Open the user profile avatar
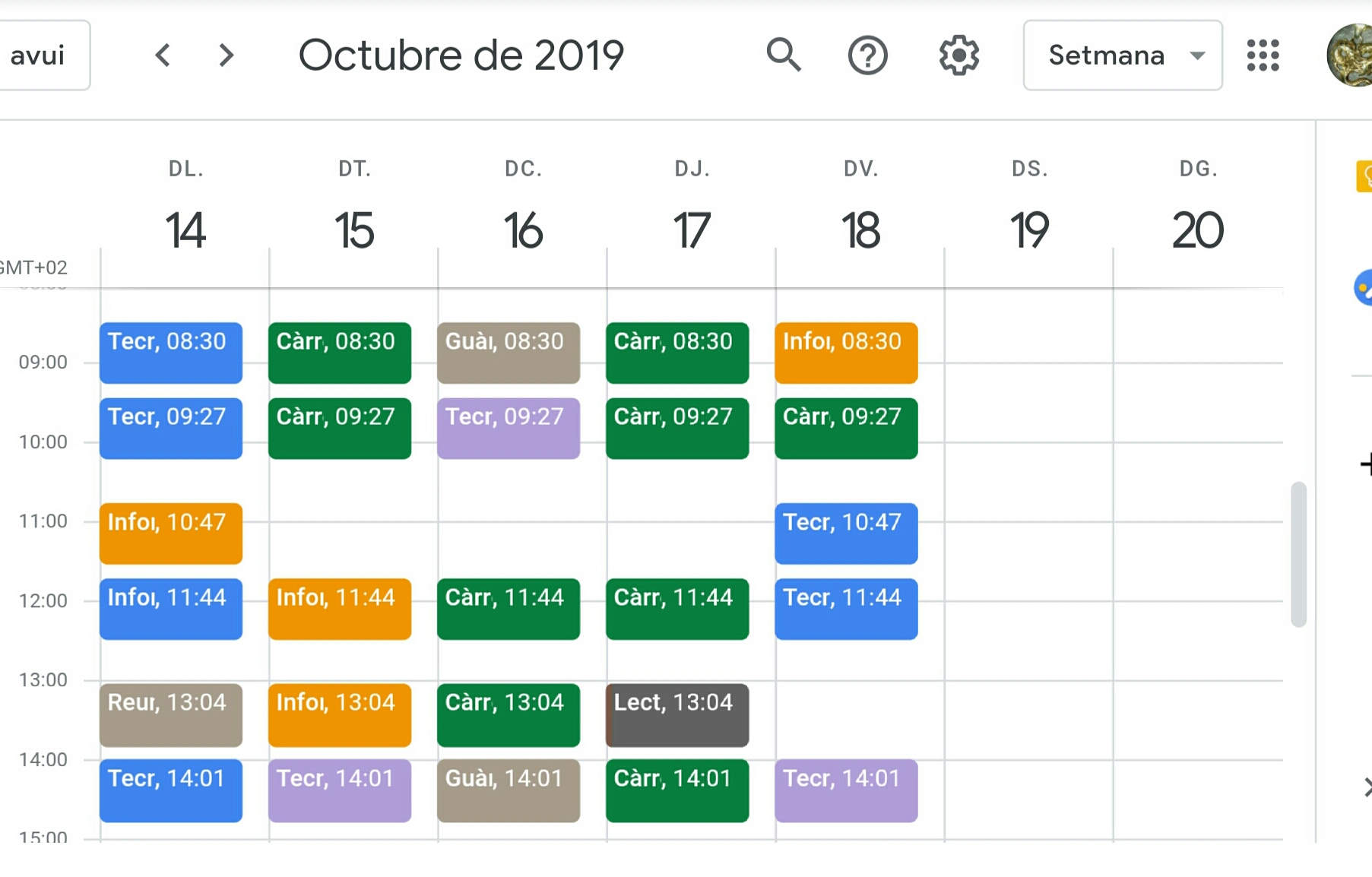1372x877 pixels. pos(1351,55)
